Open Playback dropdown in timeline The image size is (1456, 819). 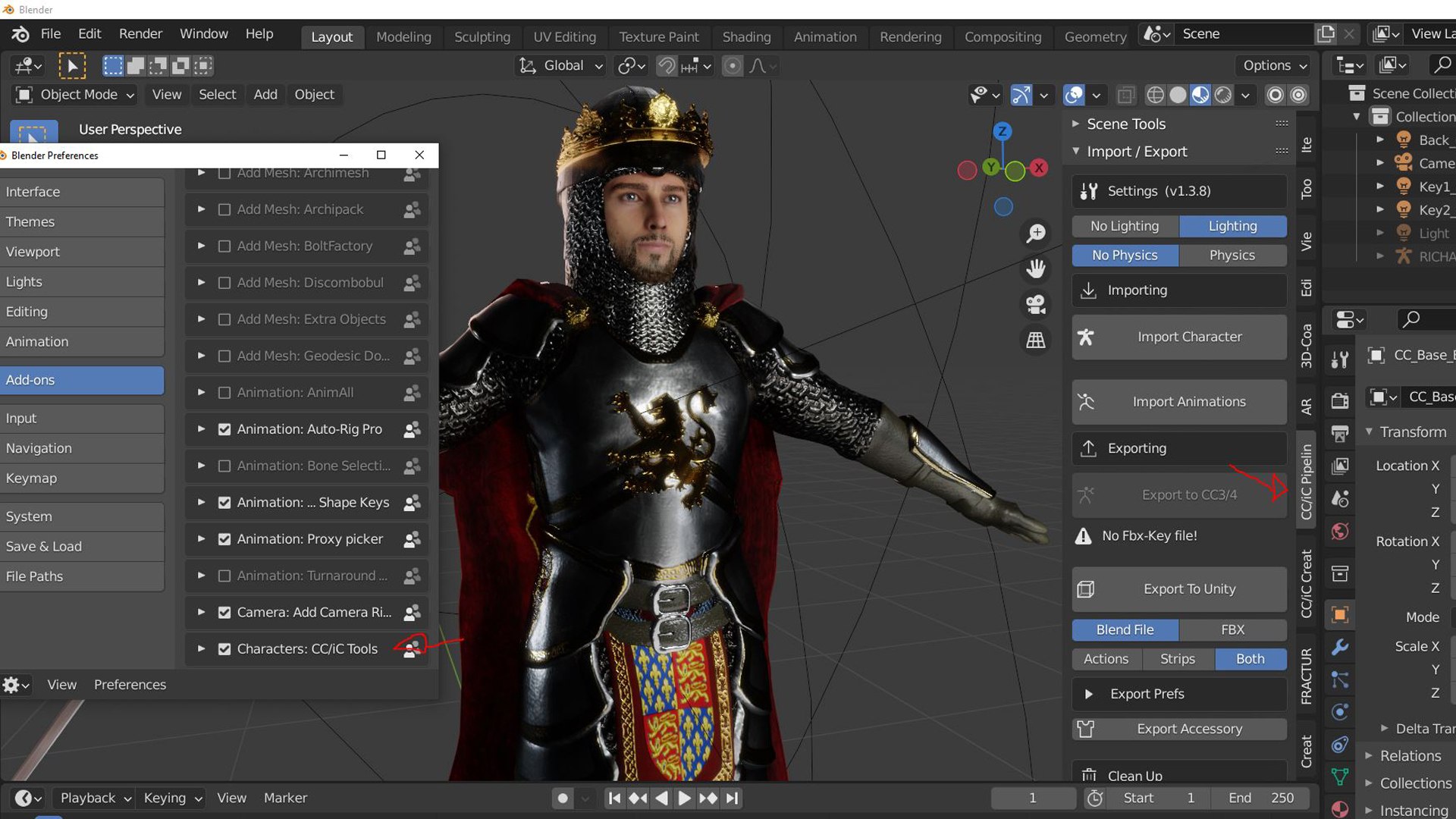coord(96,798)
